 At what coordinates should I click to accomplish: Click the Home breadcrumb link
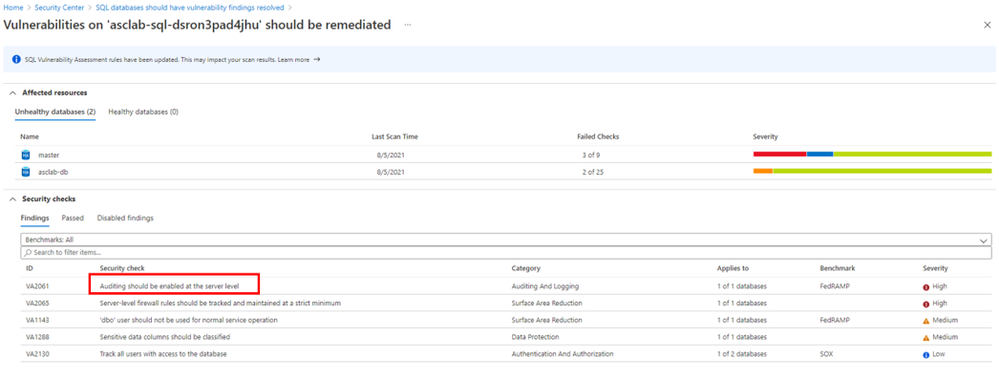point(12,8)
